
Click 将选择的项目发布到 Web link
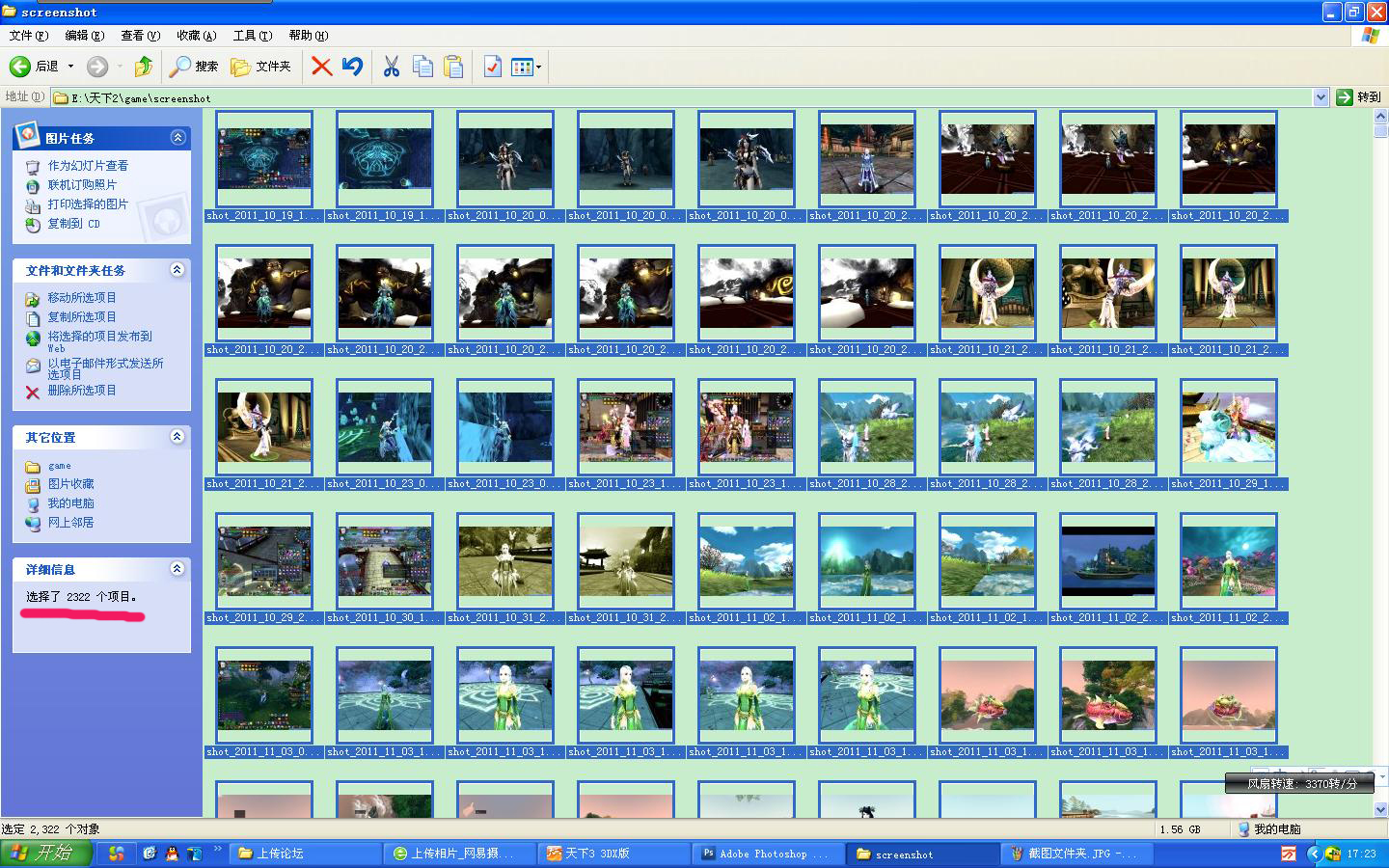click(x=99, y=341)
